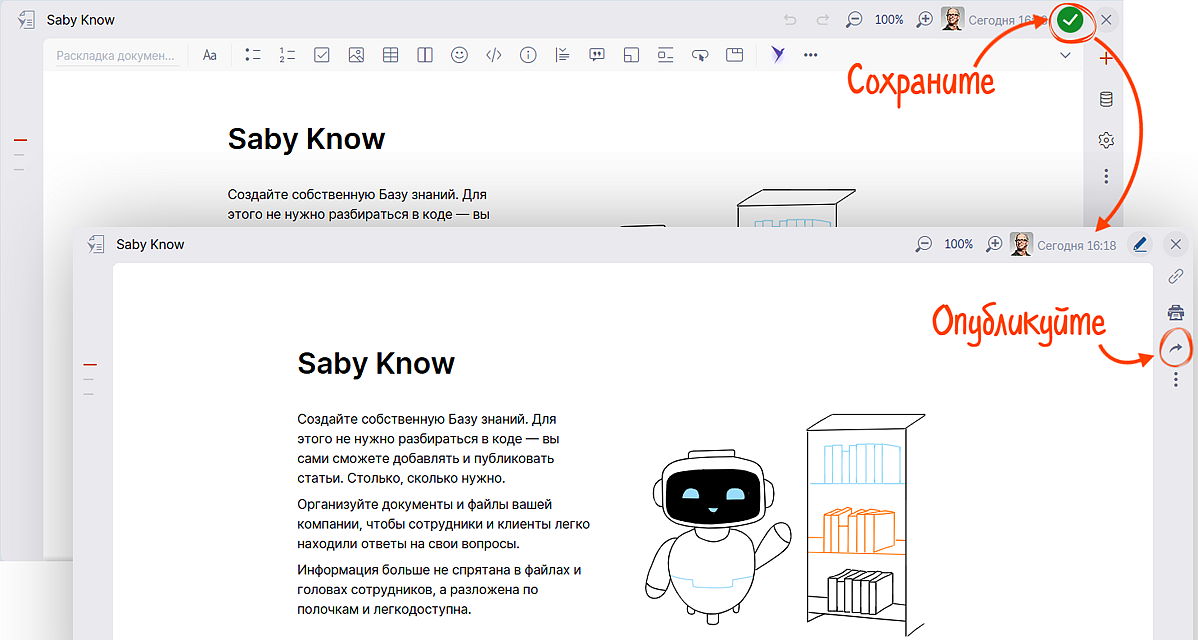
Task: Insert a code block with the code icon
Action: coord(493,55)
